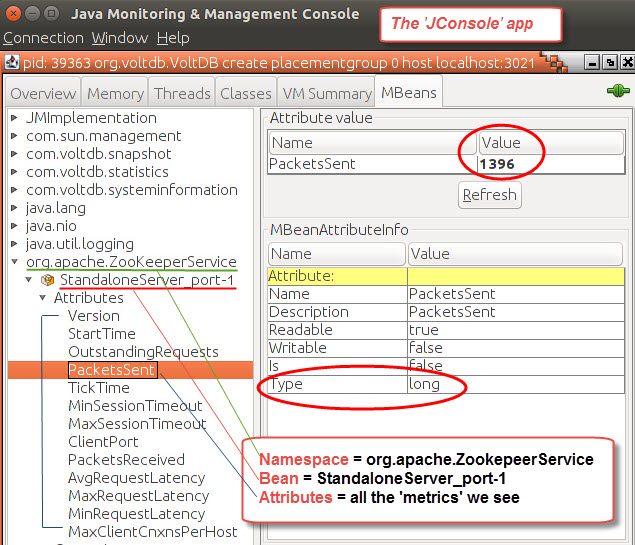Image resolution: width=635 pixels, height=545 pixels.
Task: Close the JConsole window with the red button
Action: [x=13, y=14]
